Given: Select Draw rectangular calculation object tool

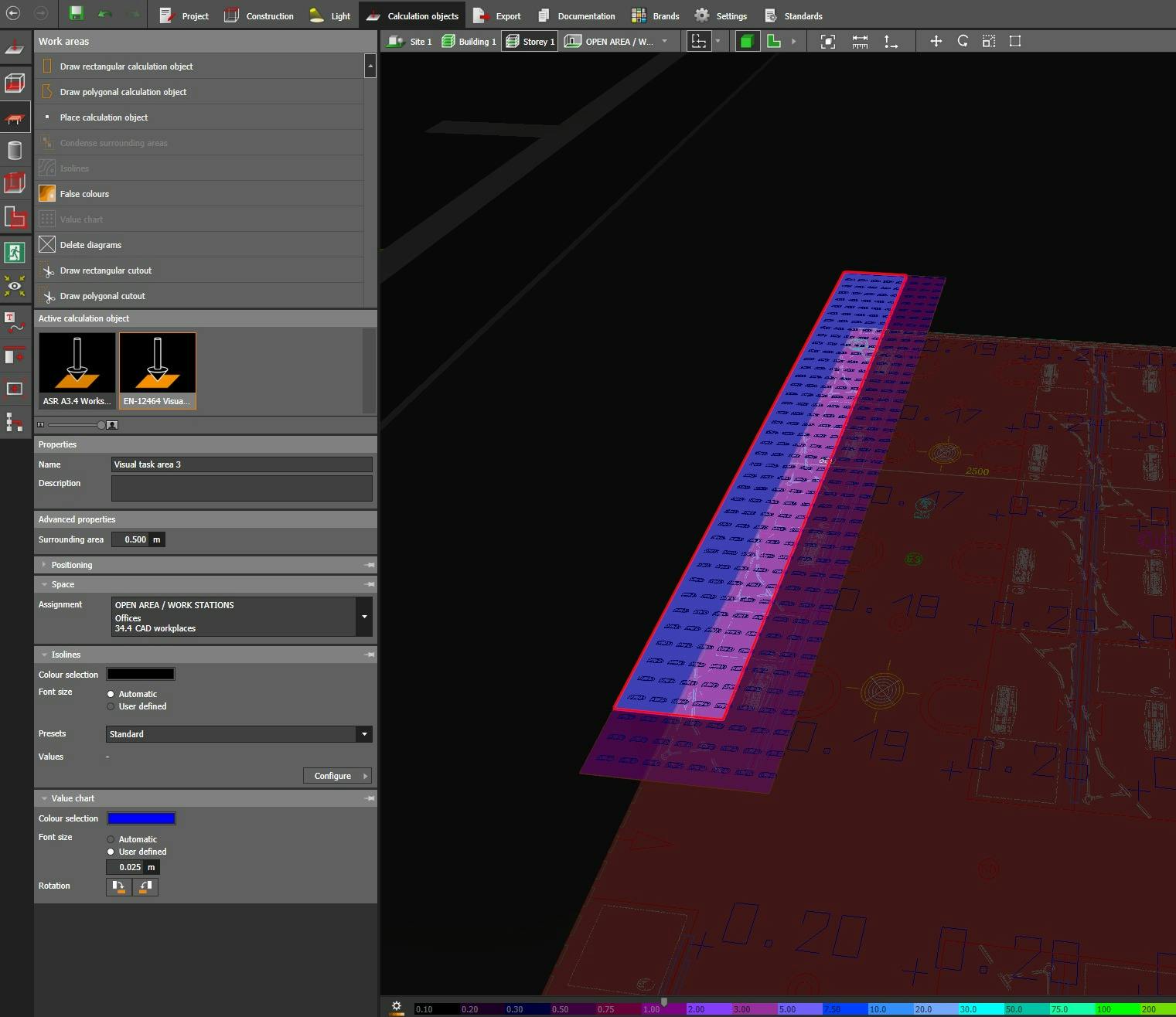Looking at the screenshot, I should point(126,66).
